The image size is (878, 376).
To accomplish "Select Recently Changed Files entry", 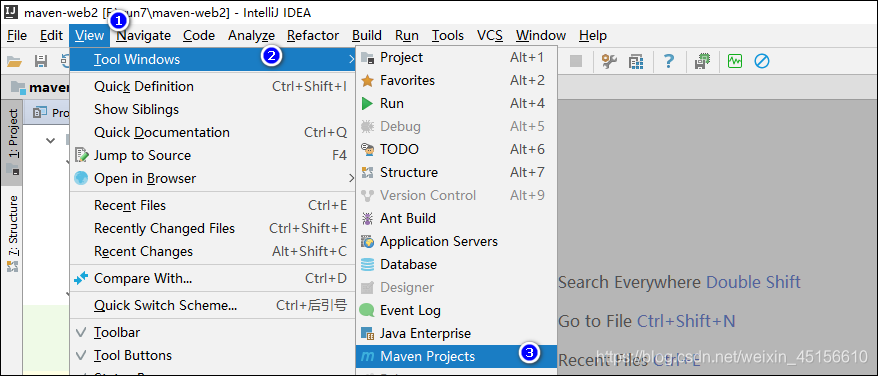I will click(213, 229).
